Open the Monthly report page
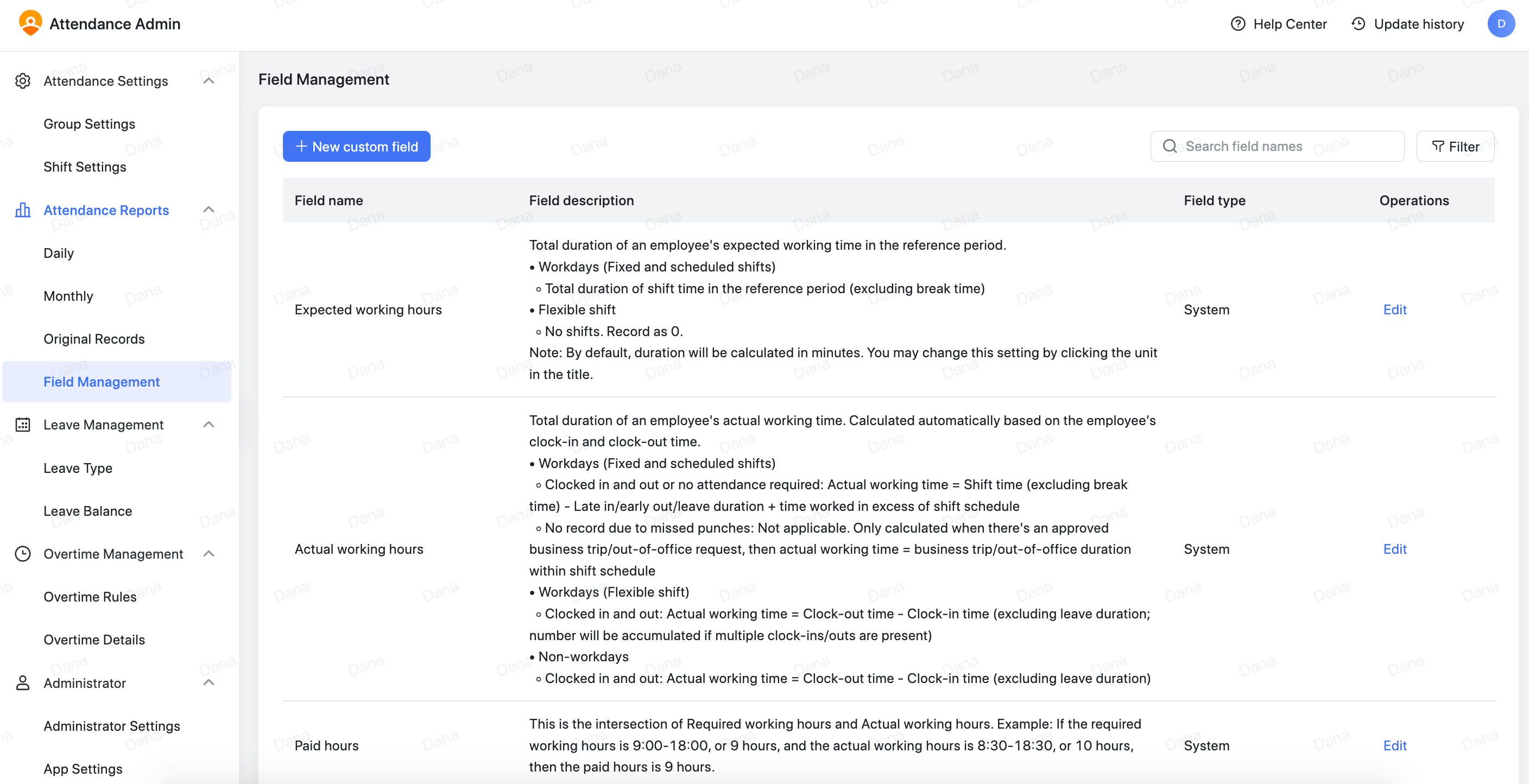This screenshot has height=784, width=1529. click(68, 295)
